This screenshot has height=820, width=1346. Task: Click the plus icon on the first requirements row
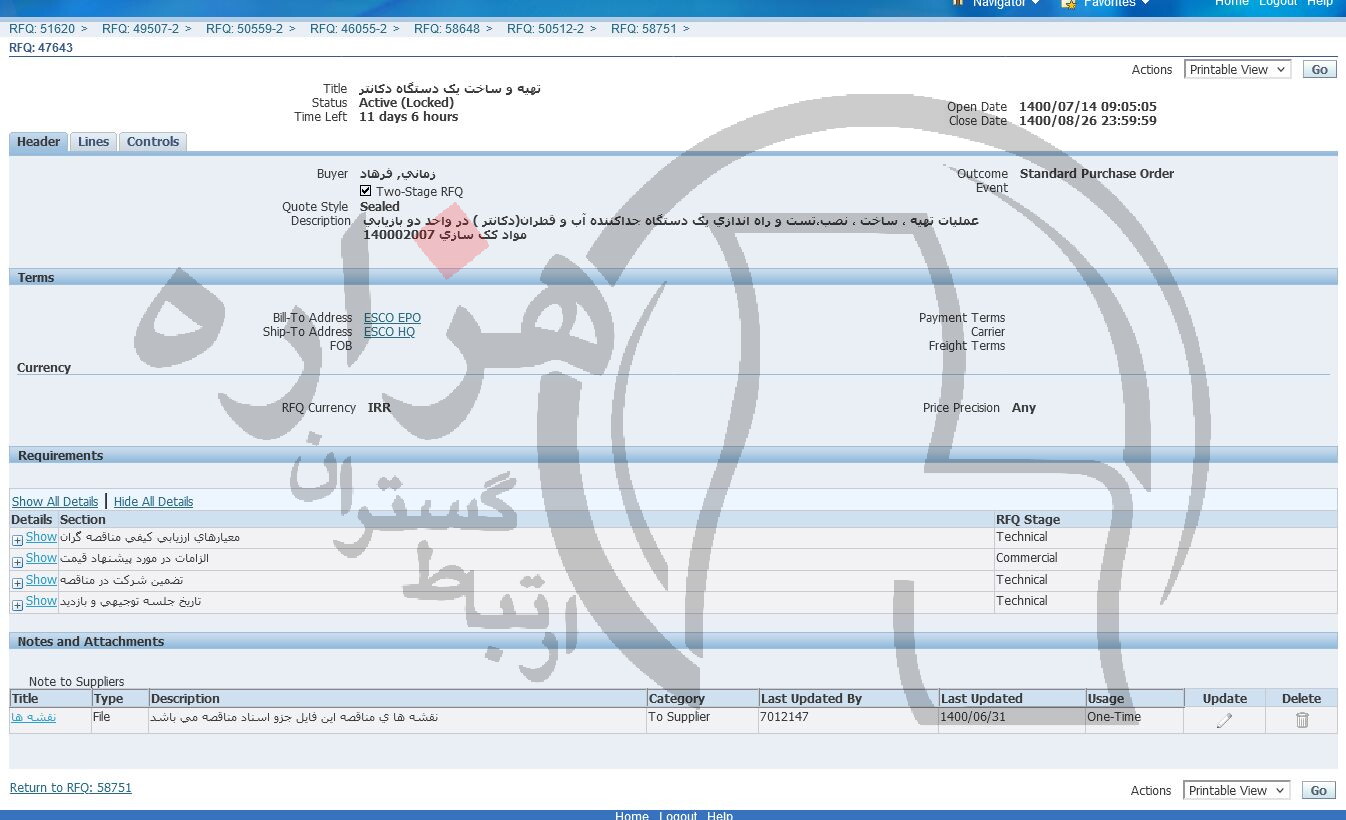[x=17, y=540]
